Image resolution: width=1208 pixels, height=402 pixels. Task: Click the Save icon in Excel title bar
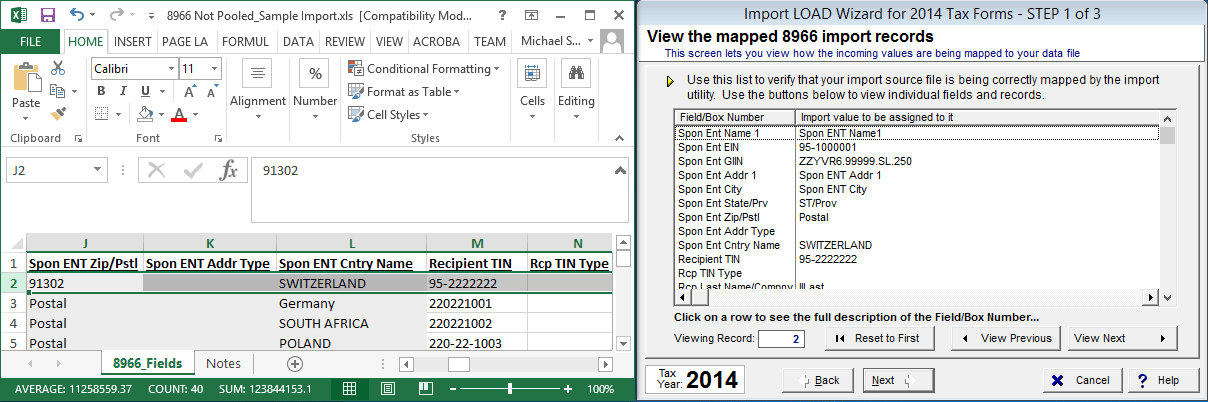click(x=47, y=15)
